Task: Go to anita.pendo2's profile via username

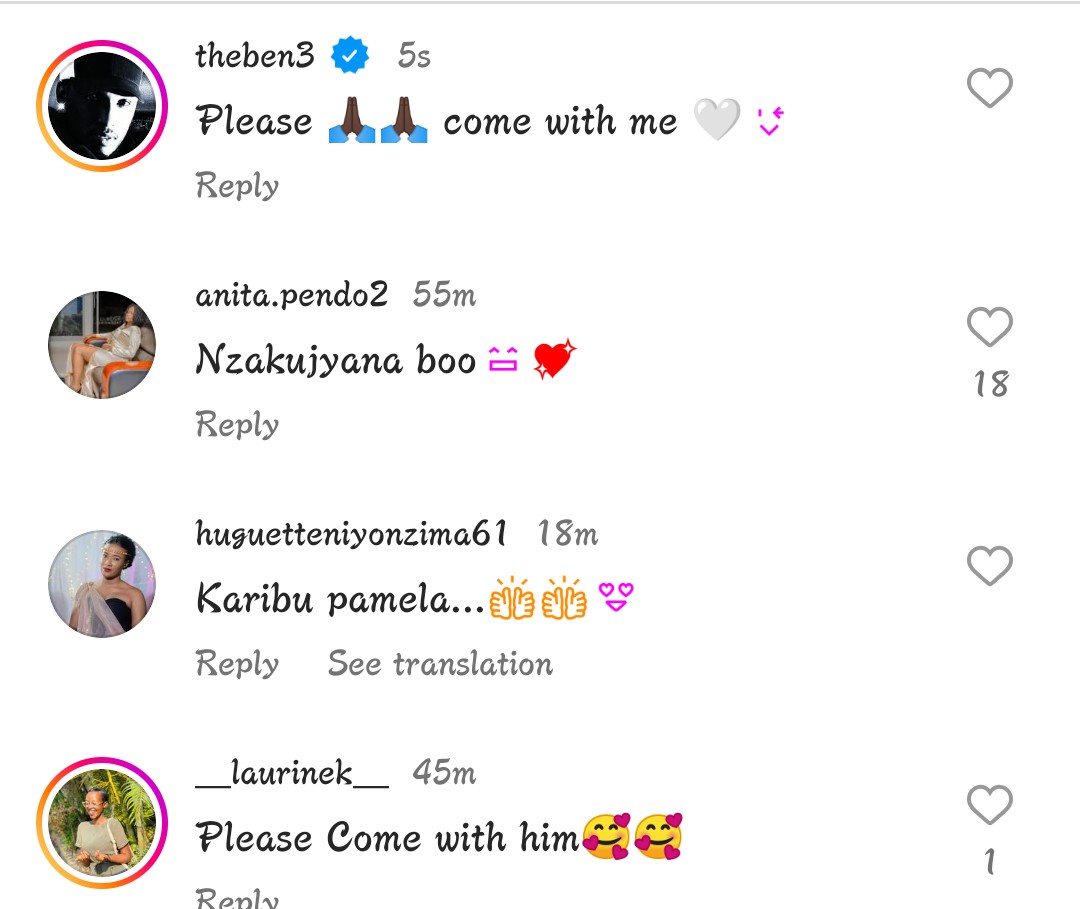Action: pyautogui.click(x=291, y=295)
